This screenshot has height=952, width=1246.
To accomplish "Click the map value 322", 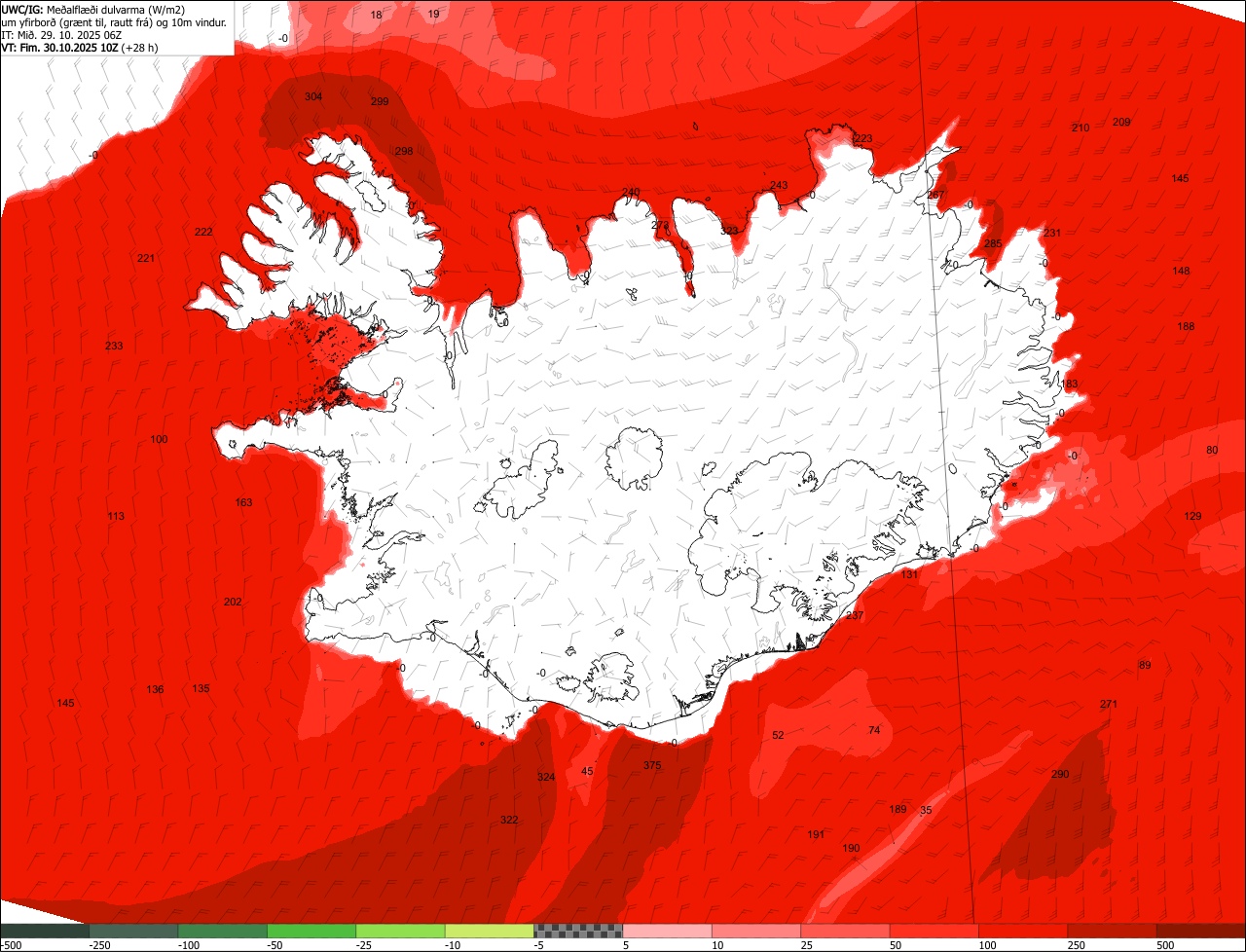I will pos(509,820).
